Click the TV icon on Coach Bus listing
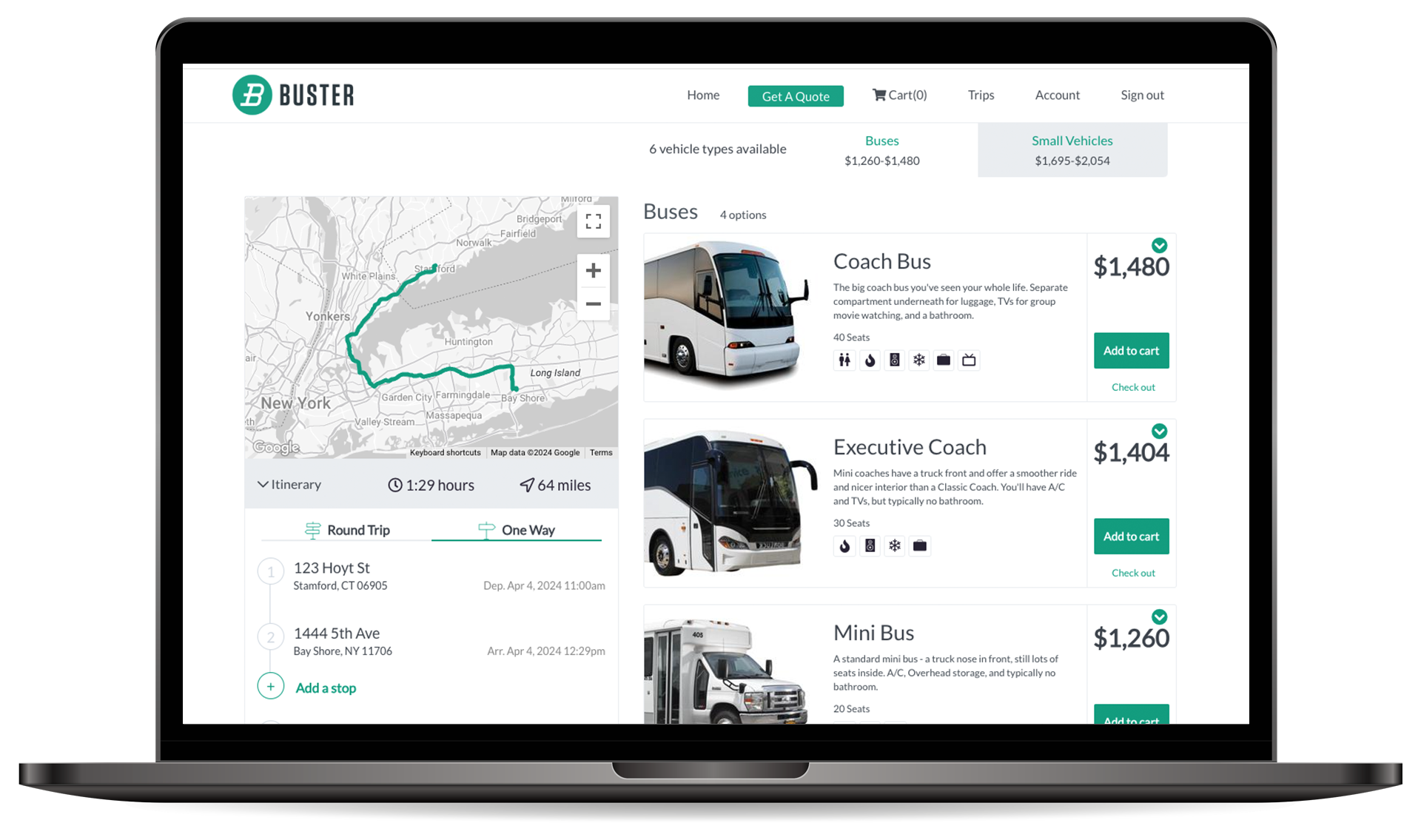 tap(967, 360)
